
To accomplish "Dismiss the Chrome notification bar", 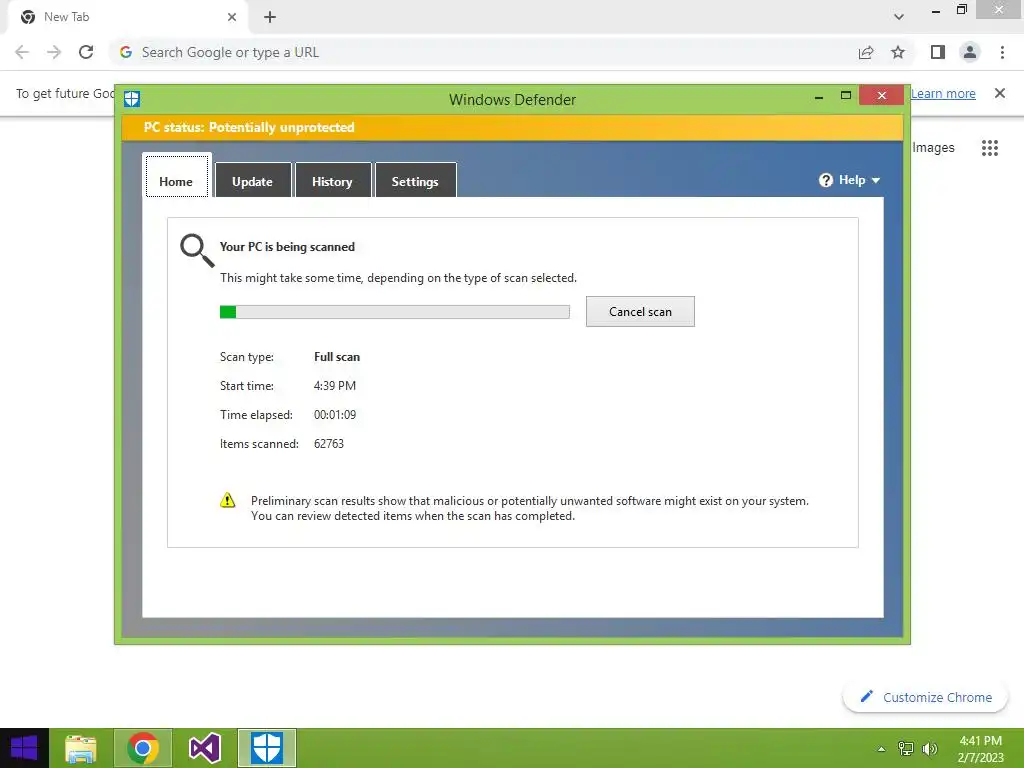I will pos(1000,93).
